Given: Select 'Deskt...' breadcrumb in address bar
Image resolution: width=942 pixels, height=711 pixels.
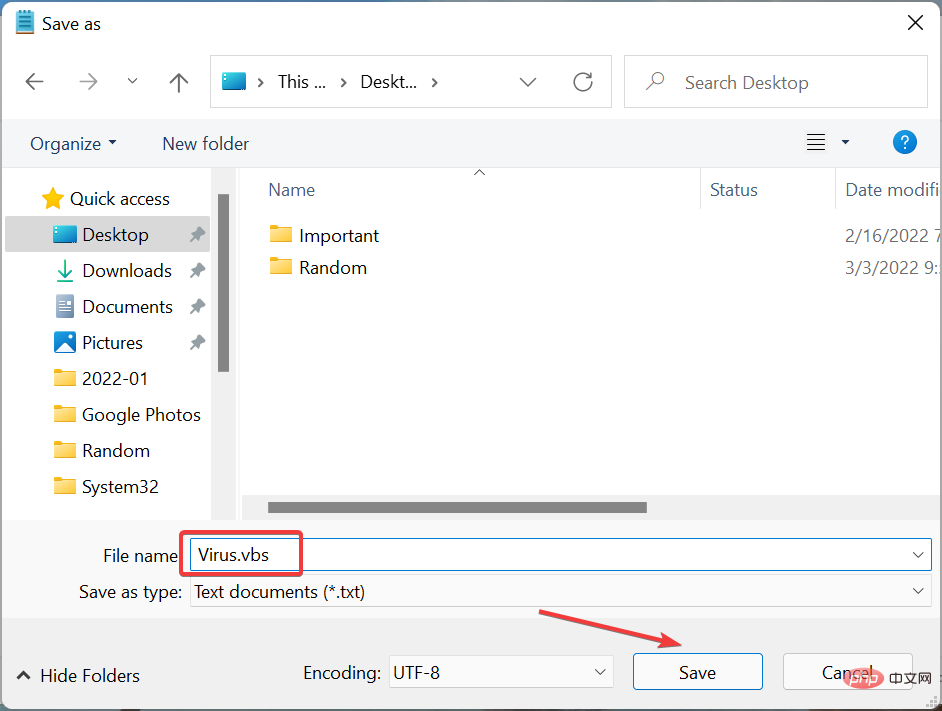Looking at the screenshot, I should coord(388,82).
